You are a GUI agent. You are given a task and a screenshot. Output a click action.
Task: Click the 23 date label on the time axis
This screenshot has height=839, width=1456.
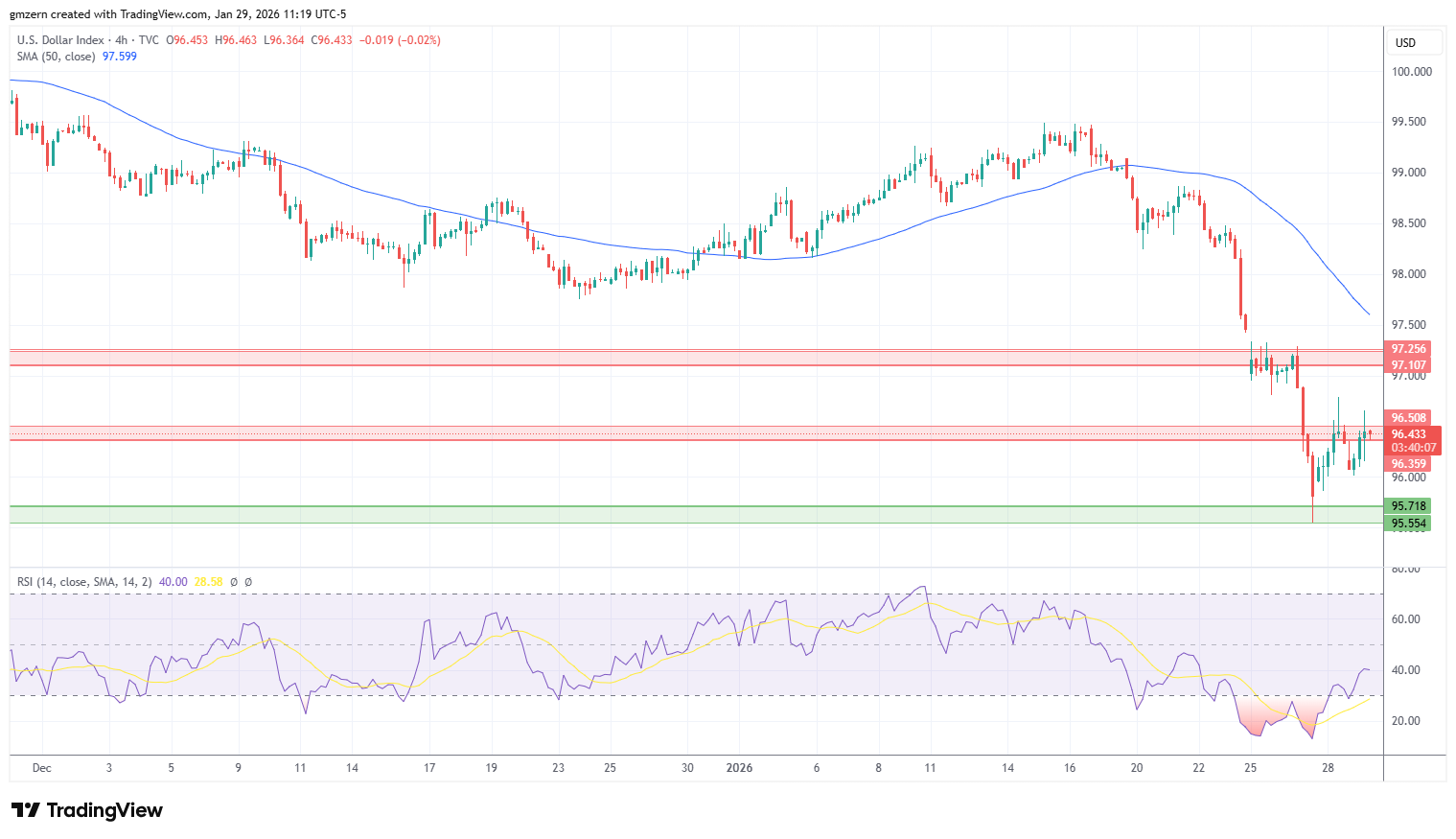tap(559, 768)
